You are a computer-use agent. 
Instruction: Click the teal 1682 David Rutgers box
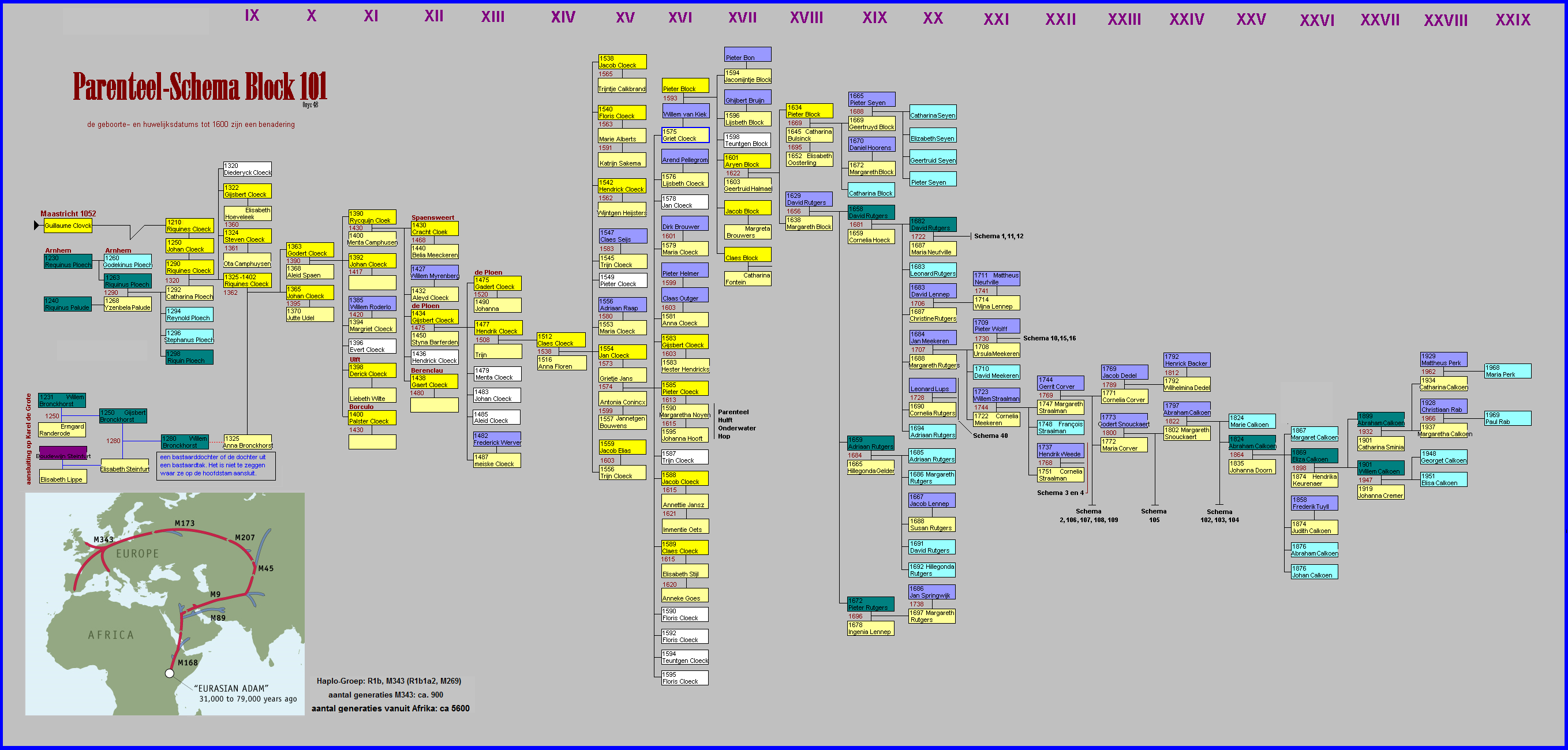click(933, 224)
